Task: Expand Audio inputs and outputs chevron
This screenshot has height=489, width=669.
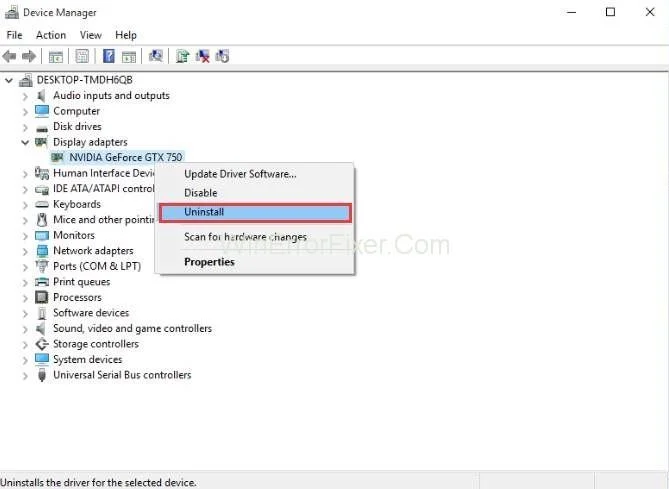Action: point(25,96)
